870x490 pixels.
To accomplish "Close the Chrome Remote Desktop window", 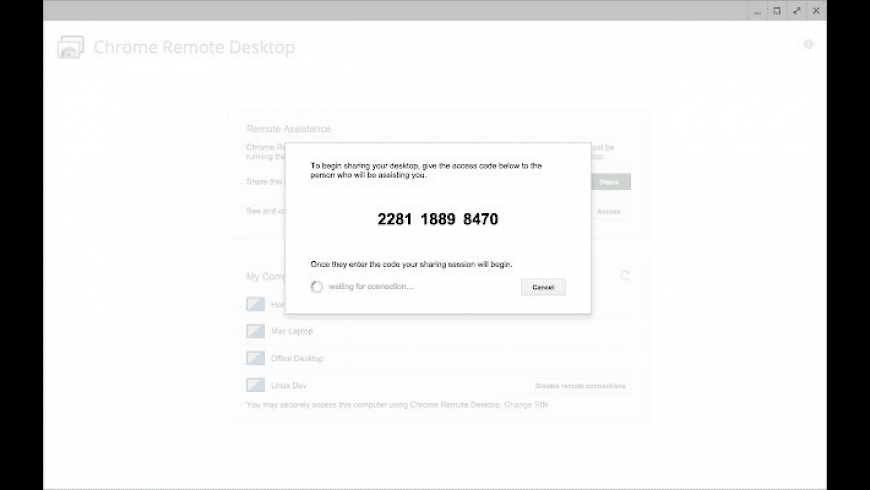I will [816, 11].
